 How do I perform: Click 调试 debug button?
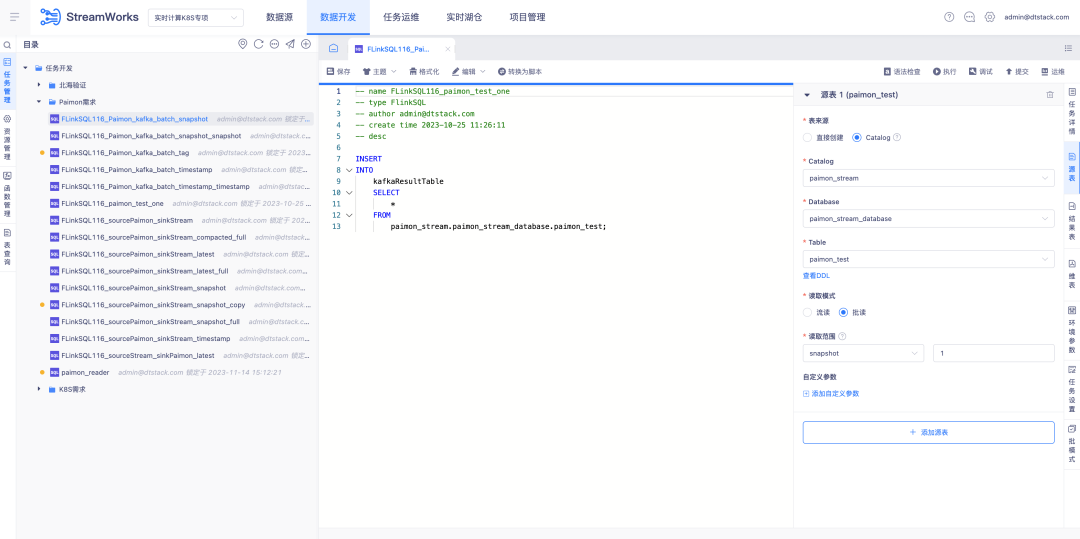[981, 72]
